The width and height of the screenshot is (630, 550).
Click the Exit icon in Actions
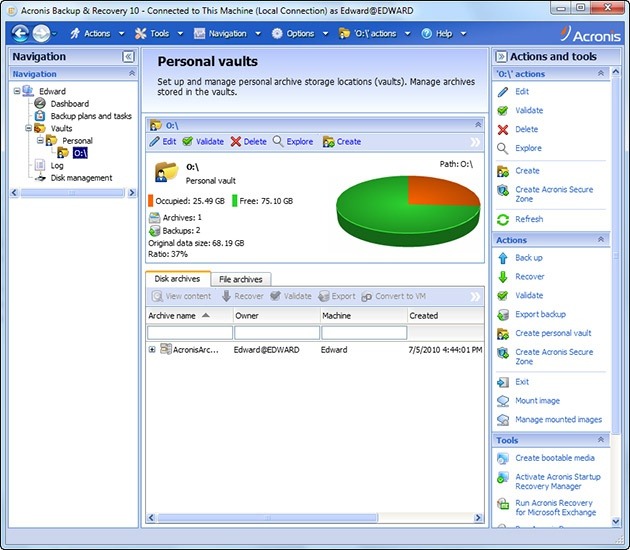[503, 382]
